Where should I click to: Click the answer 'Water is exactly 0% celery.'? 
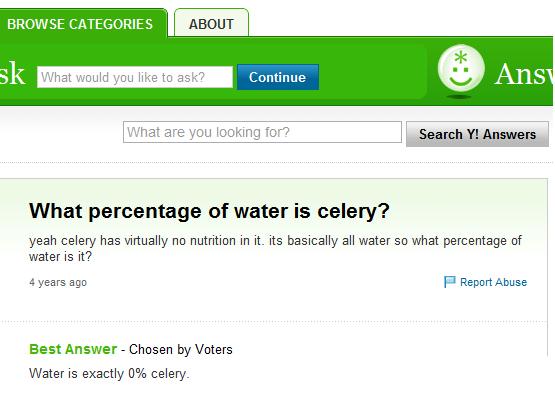coord(109,374)
